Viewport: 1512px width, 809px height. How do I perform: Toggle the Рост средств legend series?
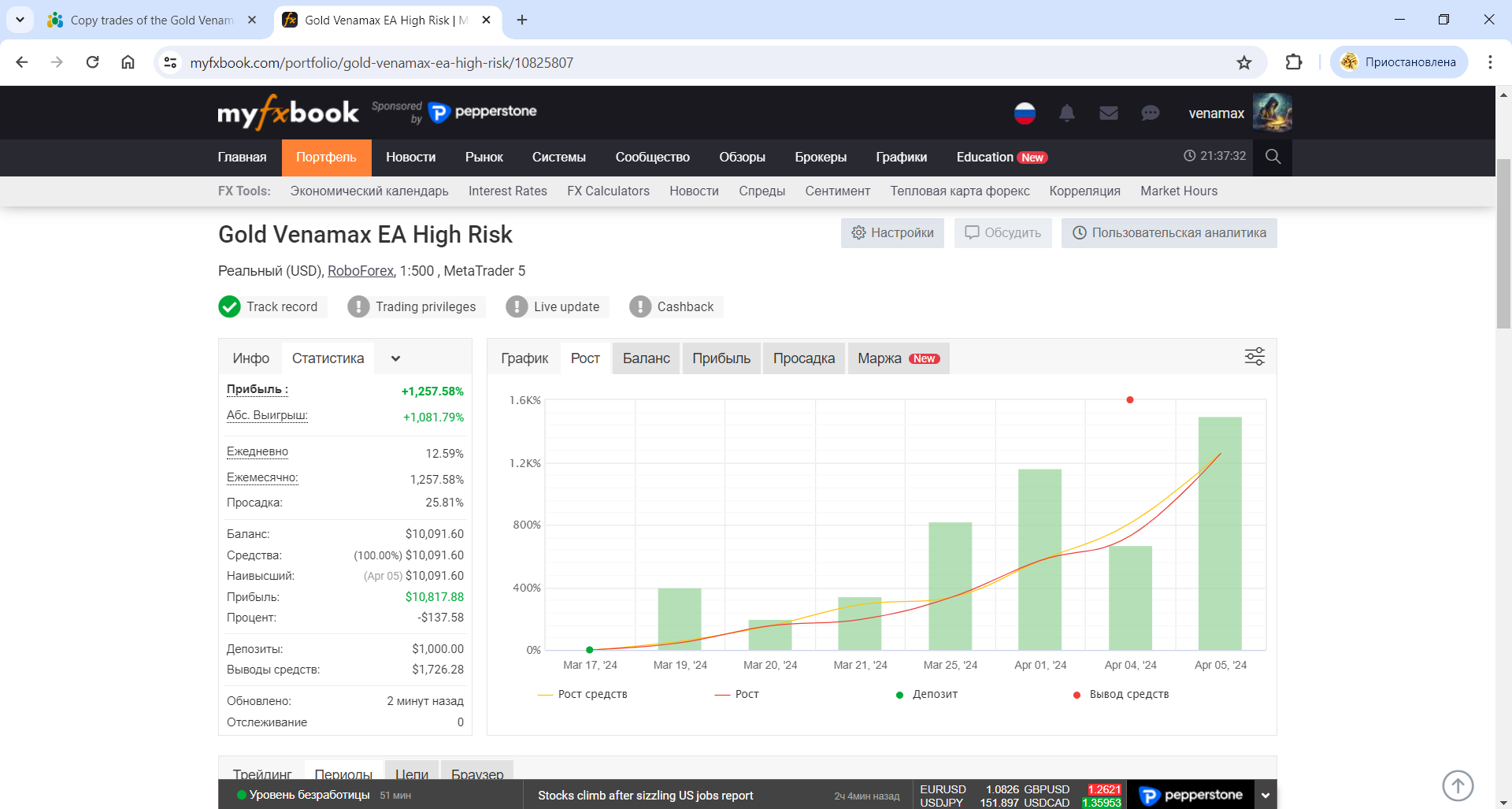583,694
